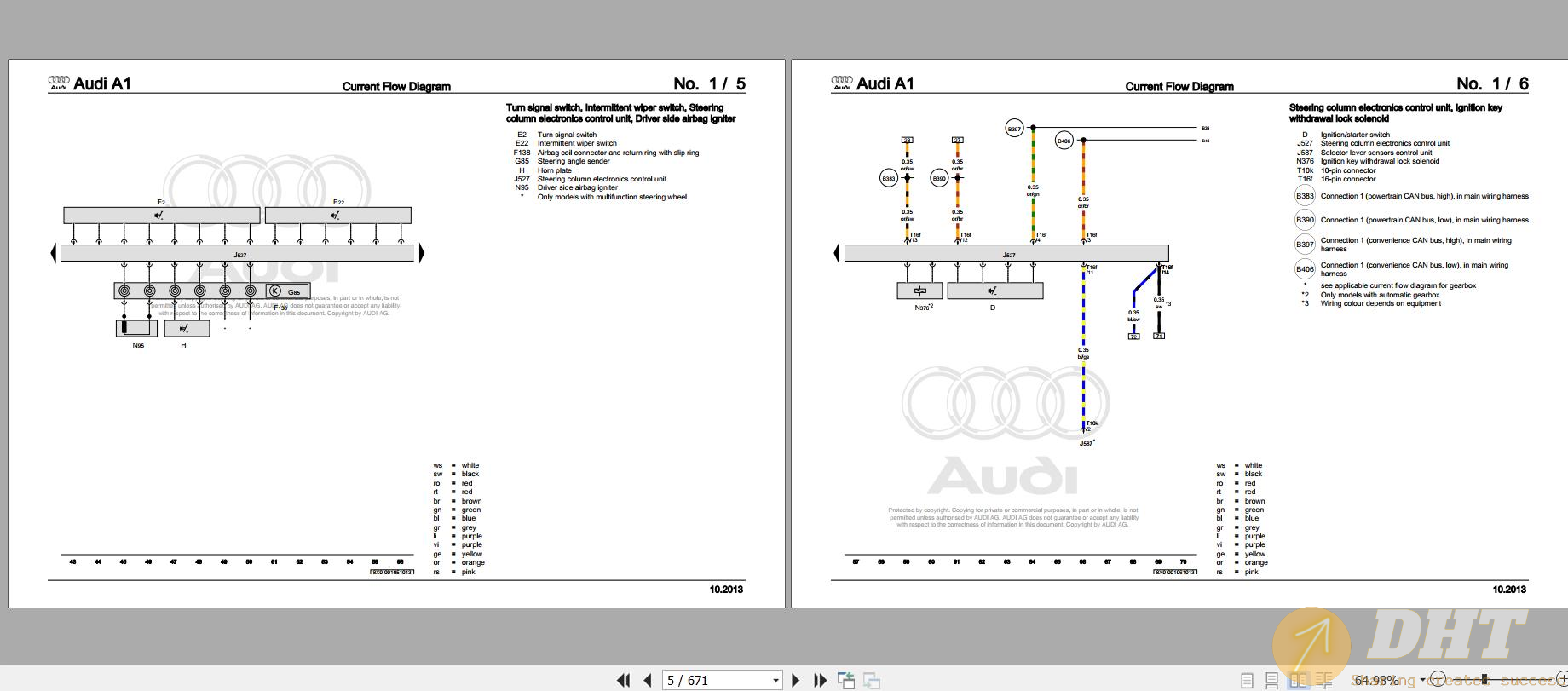Click 'Turn signal switch' legend entry
1568x691 pixels.
pyautogui.click(x=567, y=135)
